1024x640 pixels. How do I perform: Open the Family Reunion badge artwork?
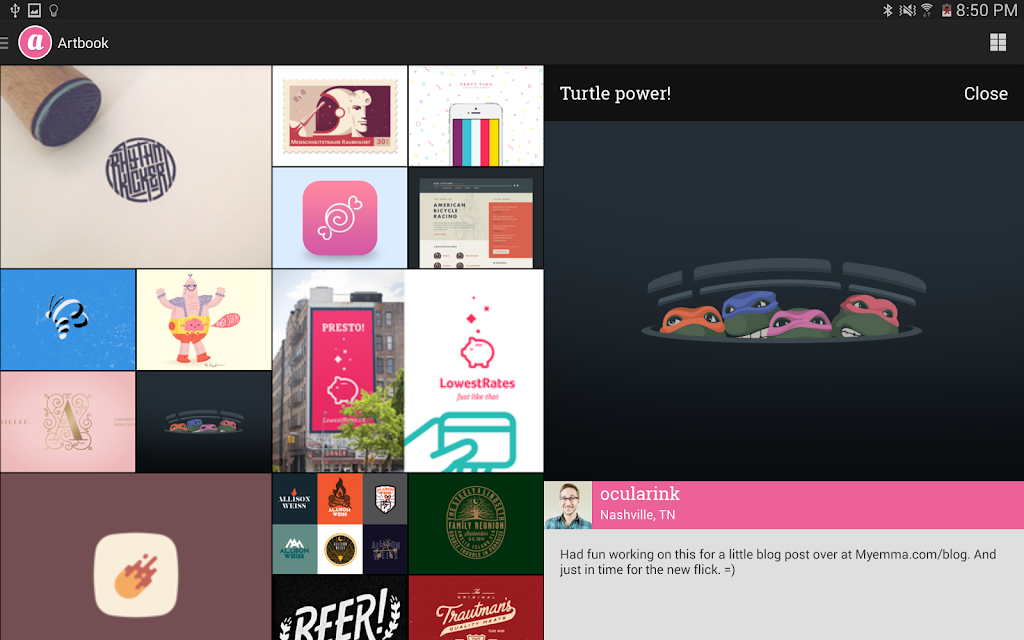pos(476,524)
